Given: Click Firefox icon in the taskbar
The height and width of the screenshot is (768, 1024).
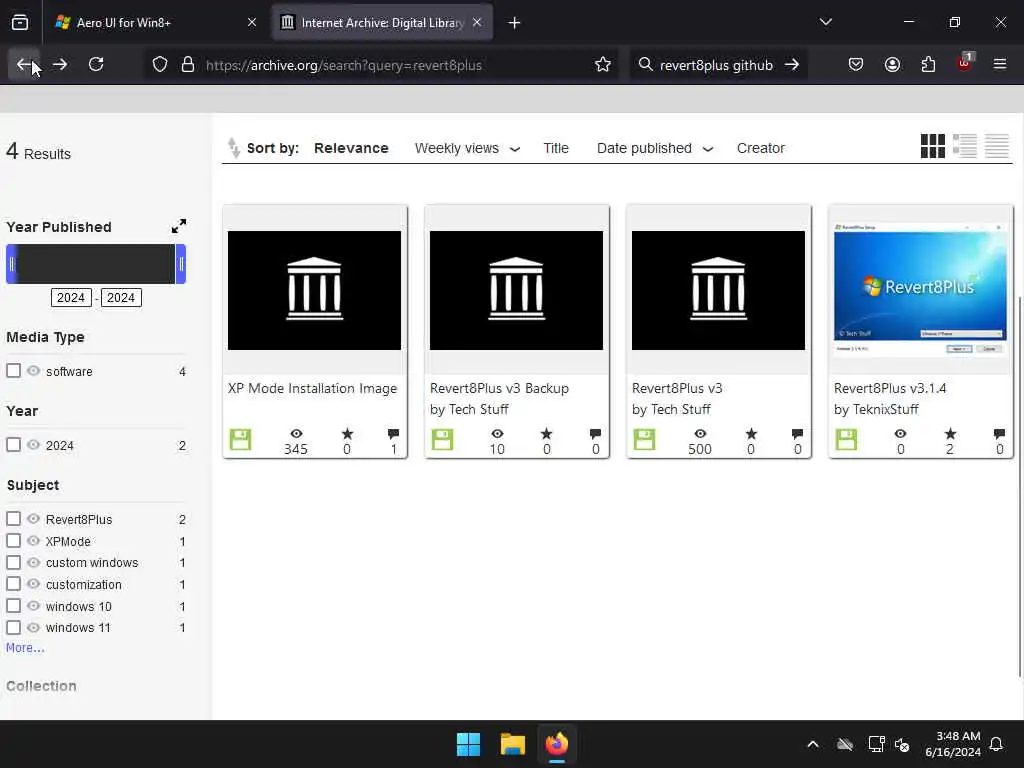Looking at the screenshot, I should 557,744.
